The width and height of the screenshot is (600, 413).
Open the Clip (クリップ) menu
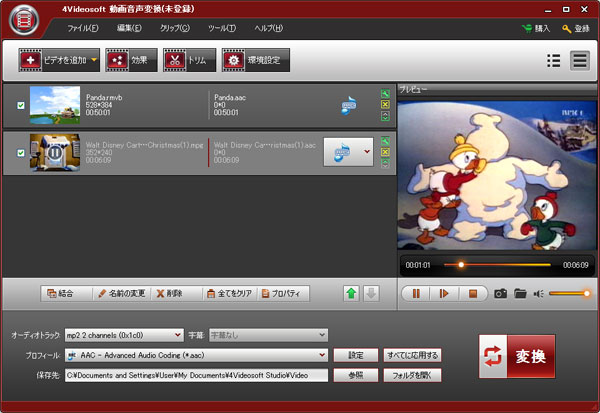(x=174, y=28)
